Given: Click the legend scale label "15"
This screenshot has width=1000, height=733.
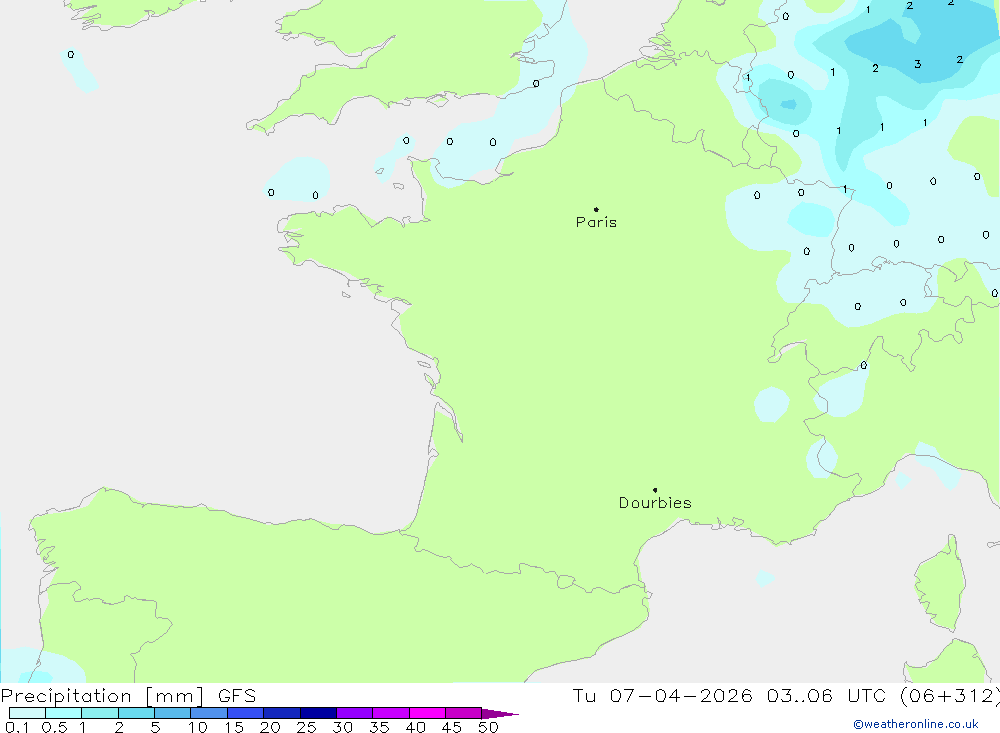Looking at the screenshot, I should [234, 727].
